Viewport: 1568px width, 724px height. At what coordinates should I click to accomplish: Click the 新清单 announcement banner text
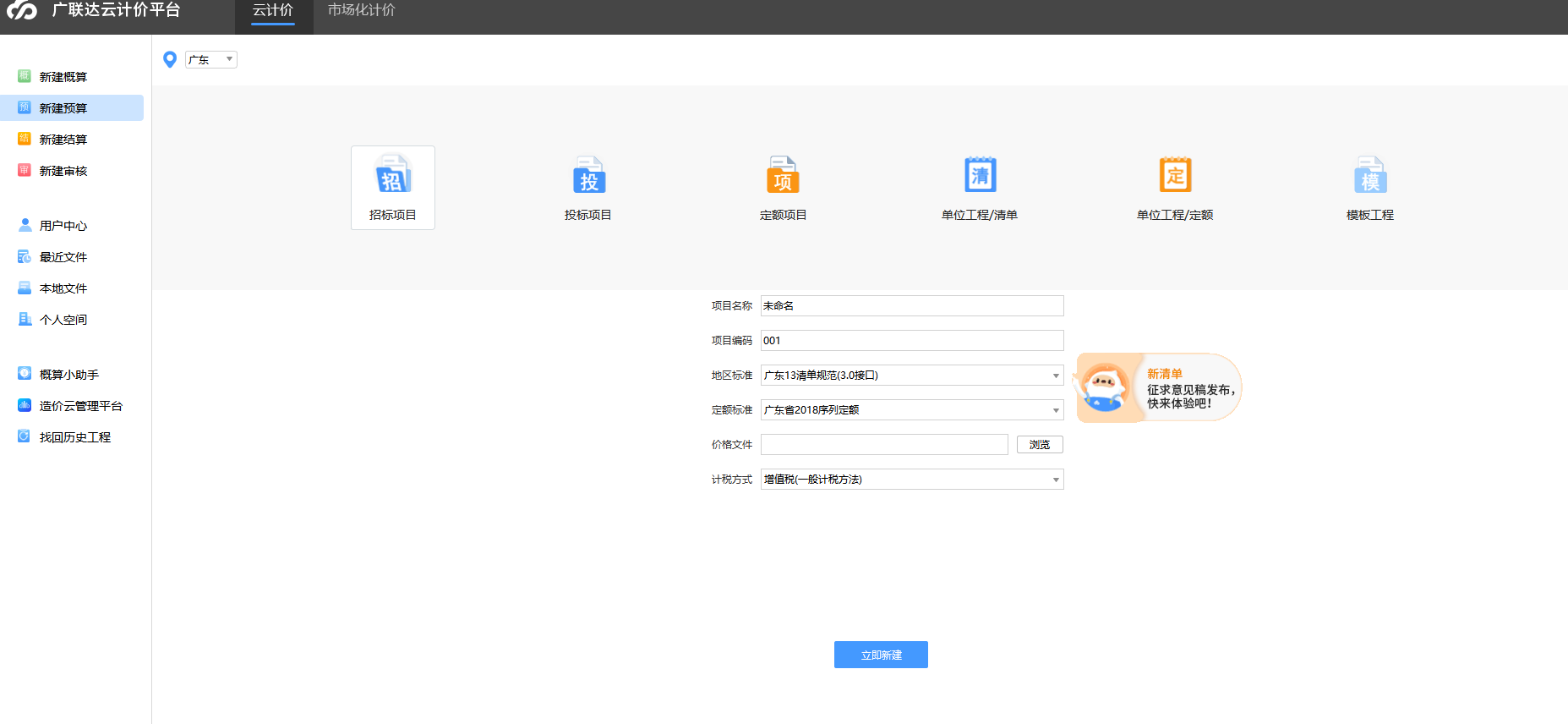pos(1190,389)
